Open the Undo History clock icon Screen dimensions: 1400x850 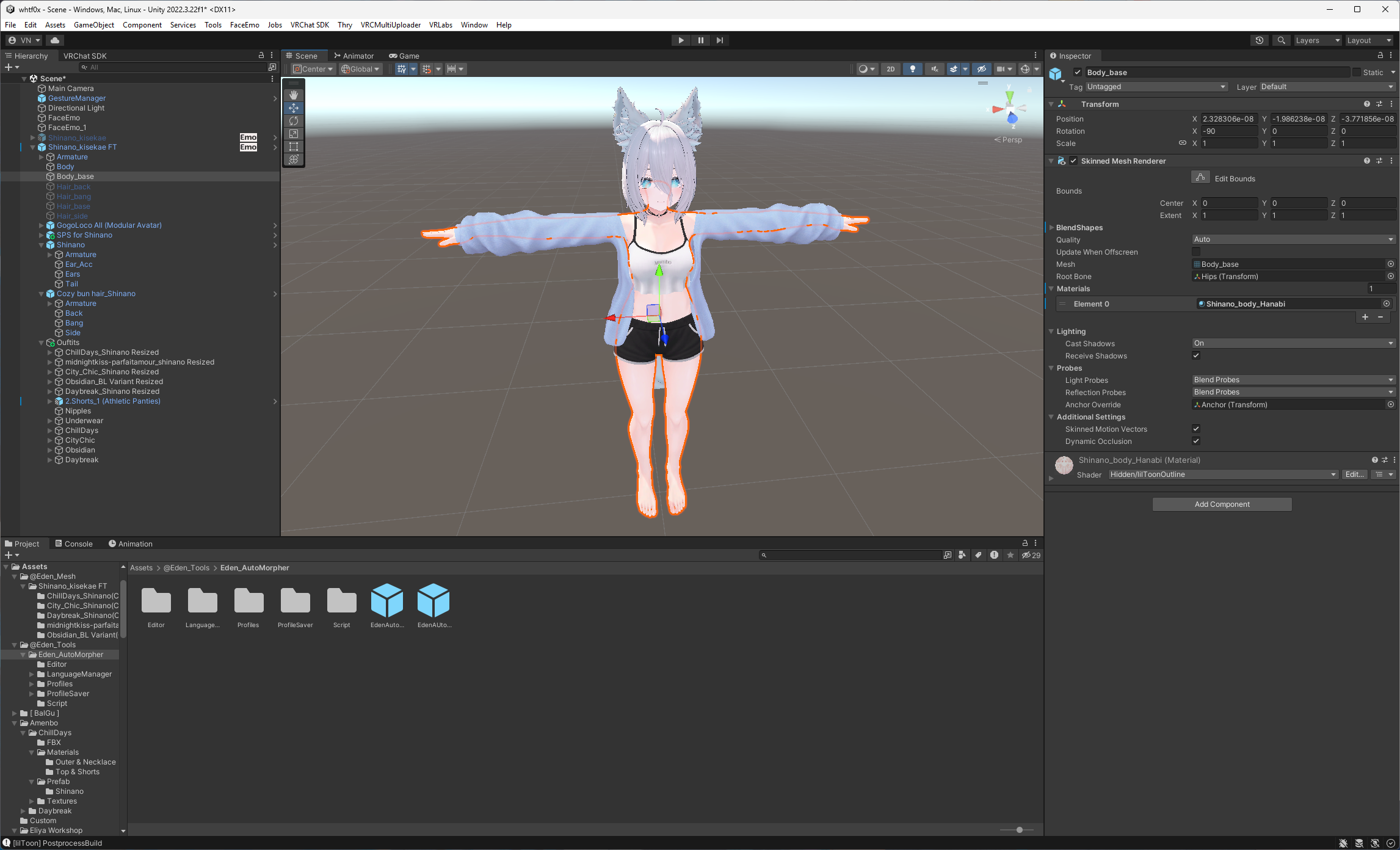(1259, 40)
